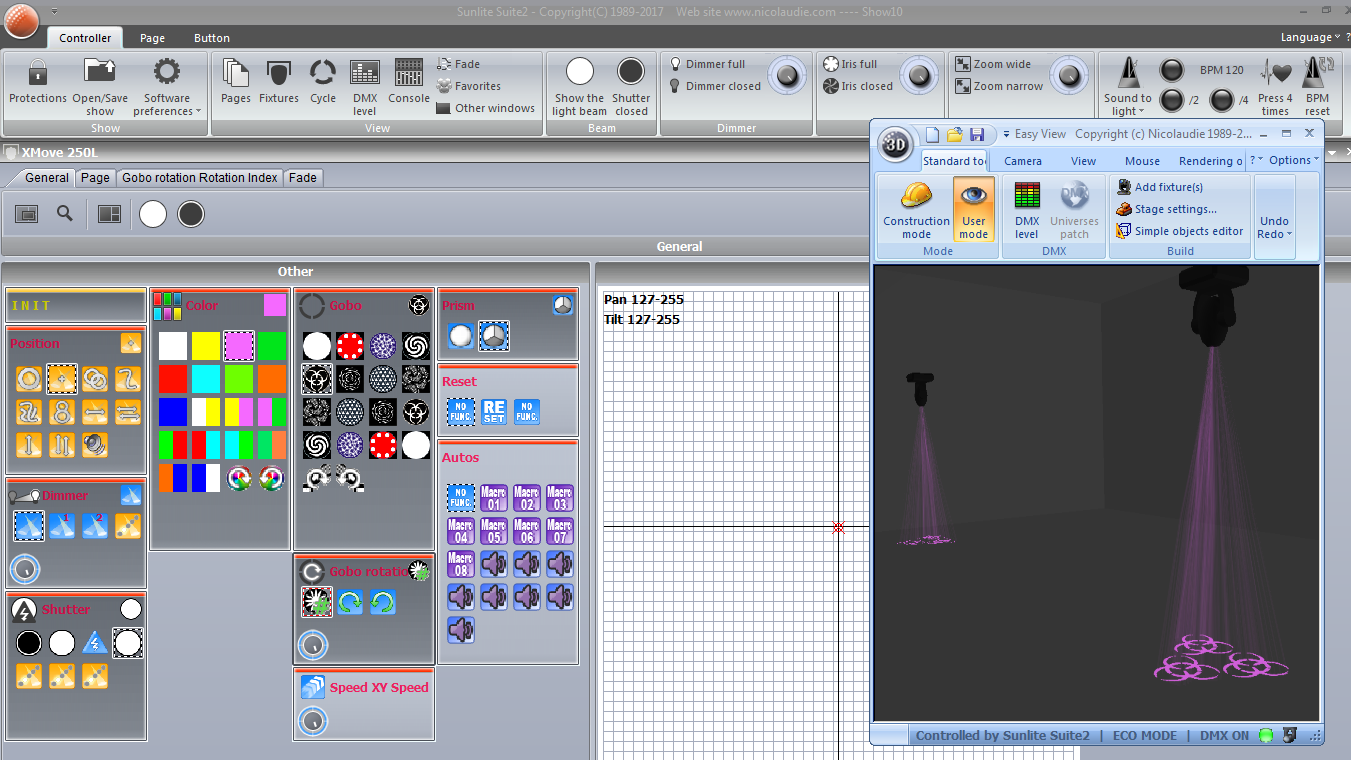This screenshot has height=760, width=1351.
Task: Open the Camera tab in Easy View
Action: coord(1023,161)
